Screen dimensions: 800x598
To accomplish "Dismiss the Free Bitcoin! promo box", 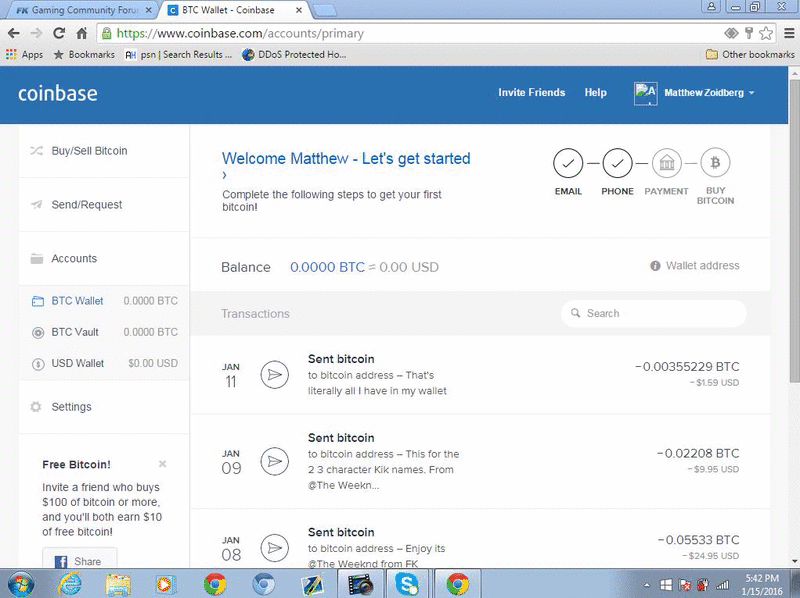I will (162, 464).
